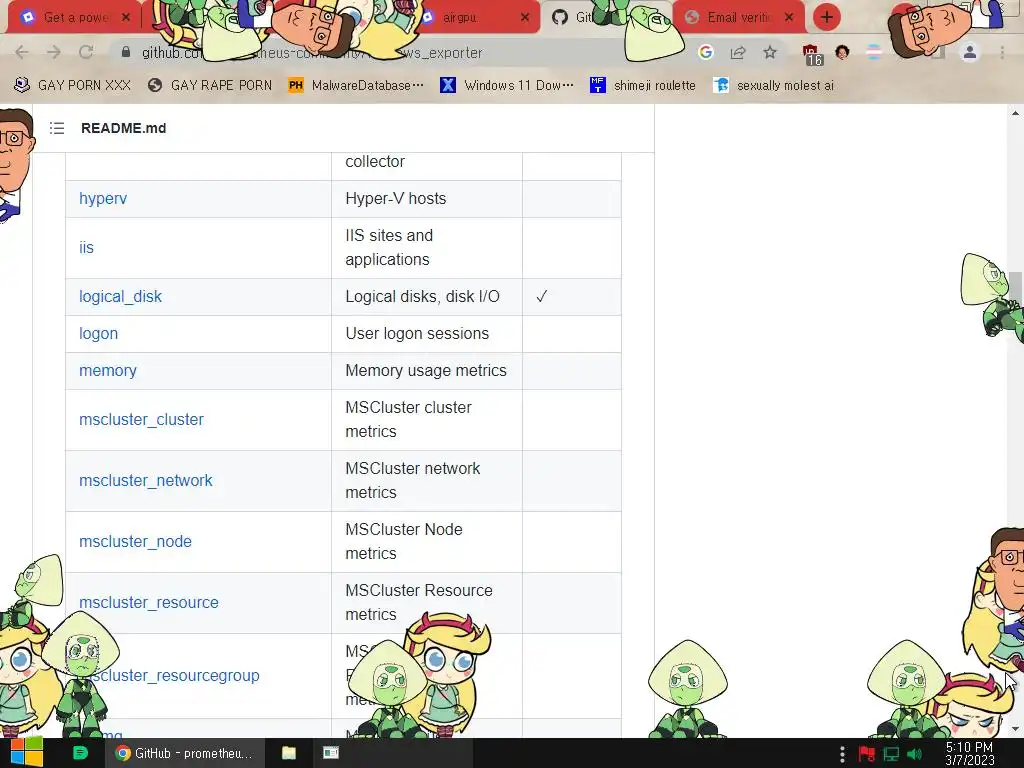Select the GitHub tab

(575, 17)
